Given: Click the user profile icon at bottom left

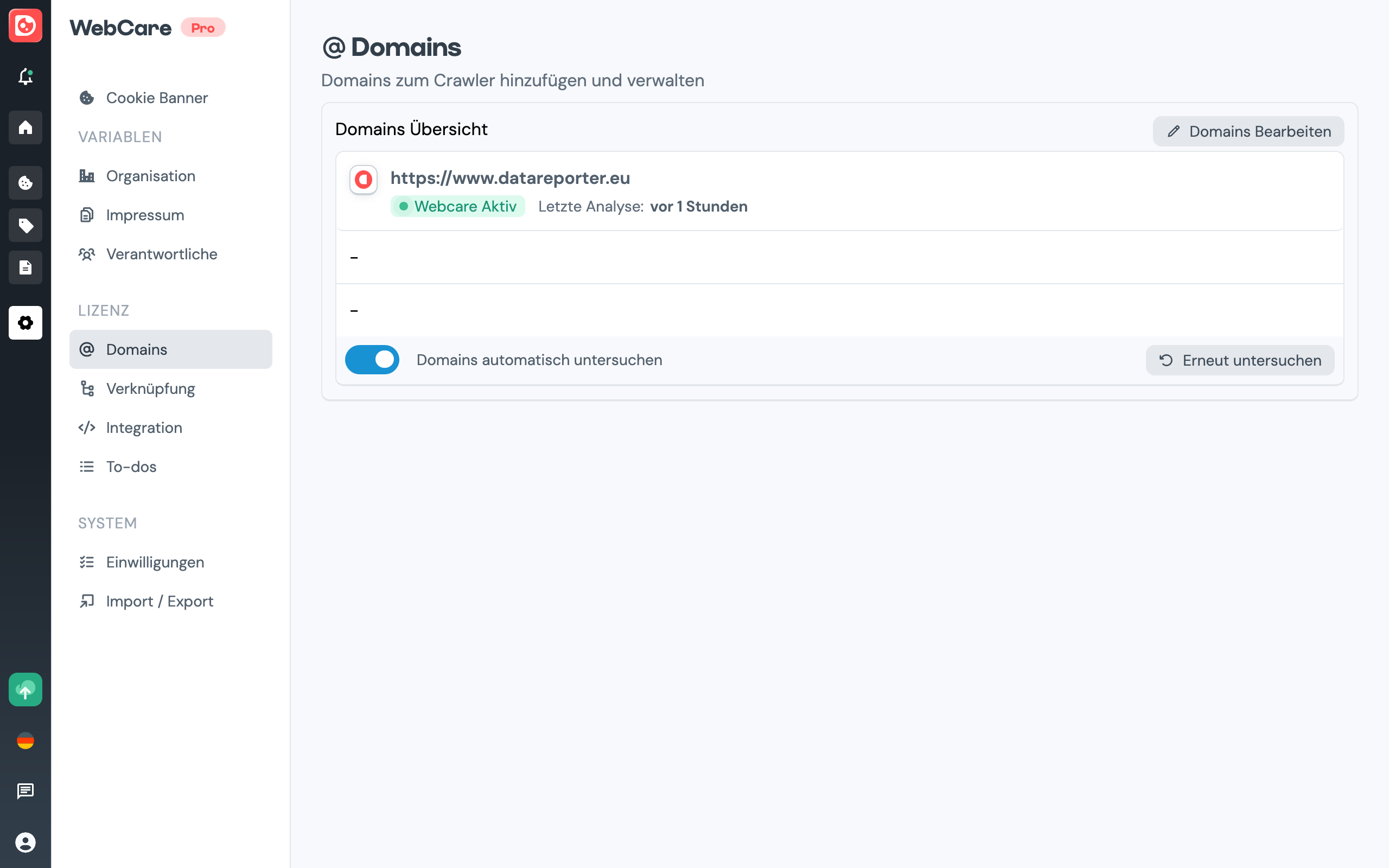Looking at the screenshot, I should 26,843.
